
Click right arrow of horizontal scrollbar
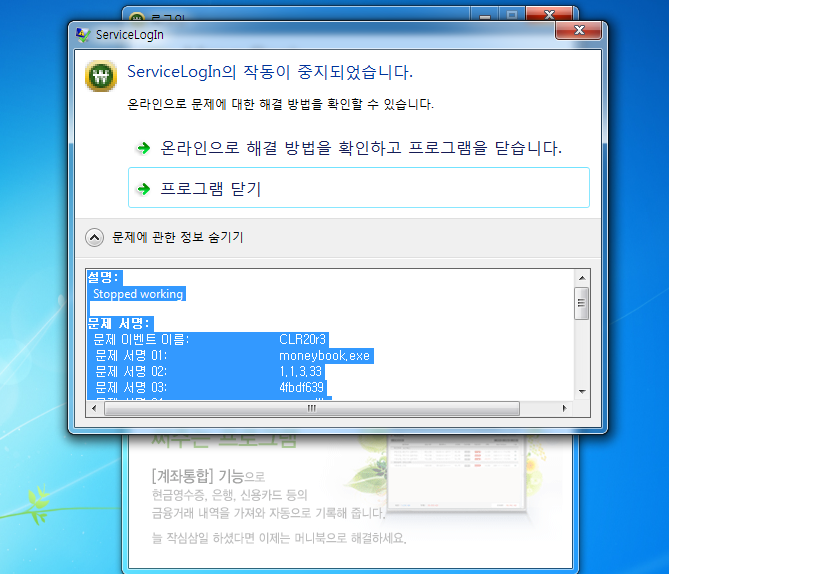coord(564,408)
